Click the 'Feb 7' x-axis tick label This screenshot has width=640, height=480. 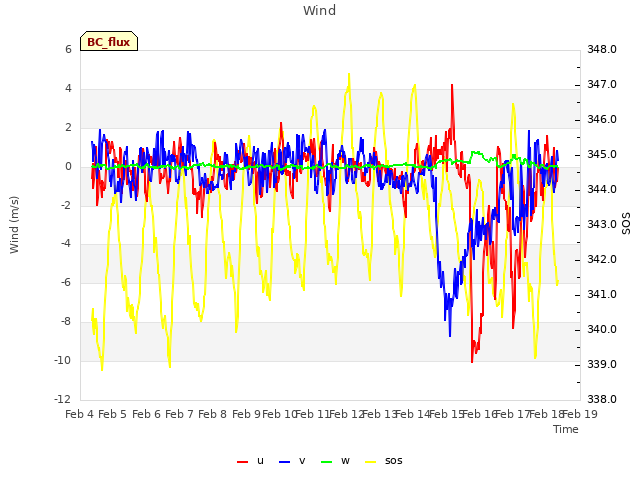tap(180, 414)
